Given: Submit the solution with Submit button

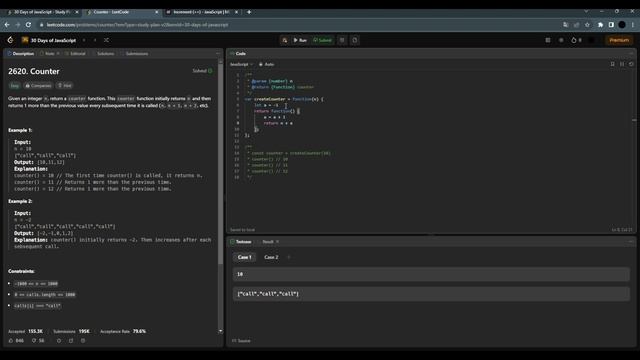Looking at the screenshot, I should 322,40.
